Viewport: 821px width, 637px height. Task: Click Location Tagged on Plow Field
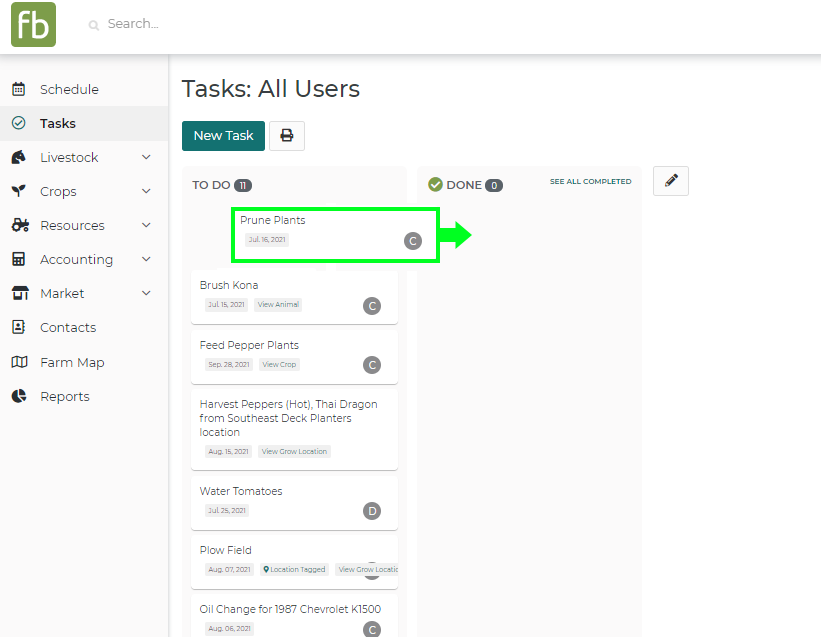[x=294, y=569]
